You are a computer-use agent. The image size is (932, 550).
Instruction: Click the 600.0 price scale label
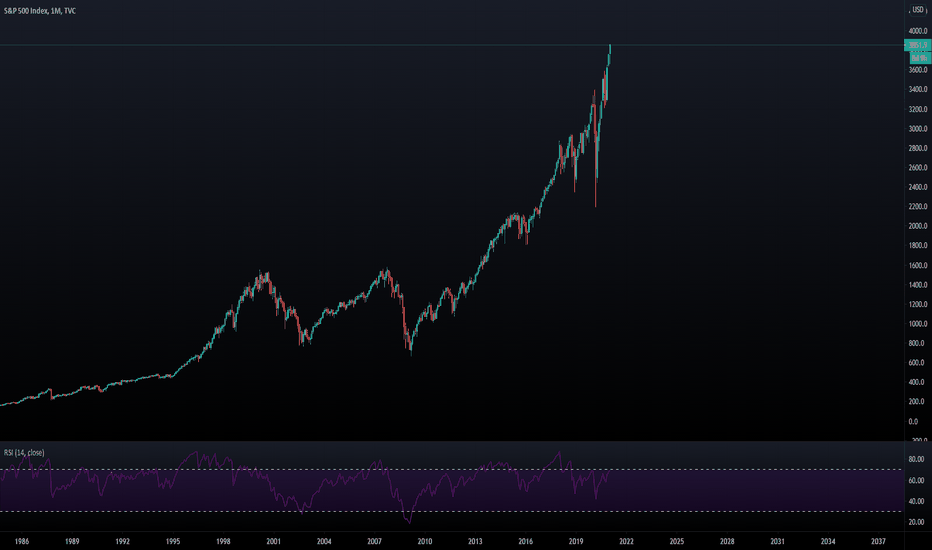[x=917, y=363]
